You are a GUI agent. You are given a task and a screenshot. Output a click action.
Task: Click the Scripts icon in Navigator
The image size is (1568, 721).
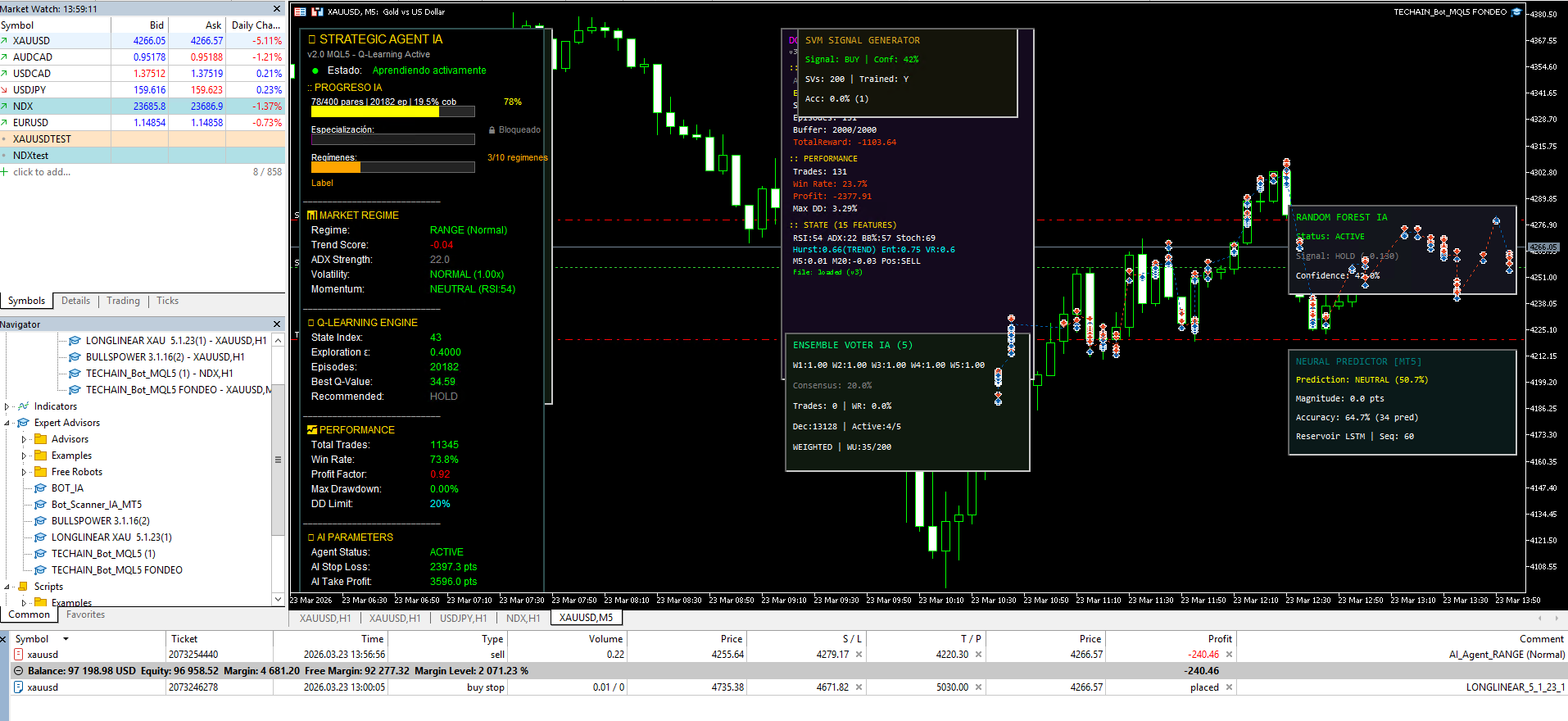pos(23,587)
